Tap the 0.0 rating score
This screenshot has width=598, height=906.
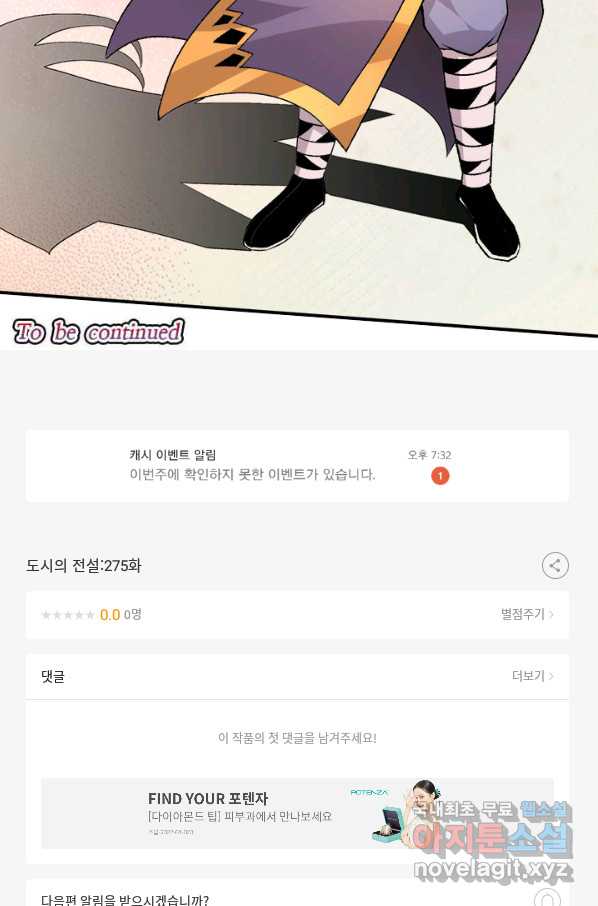tap(110, 615)
